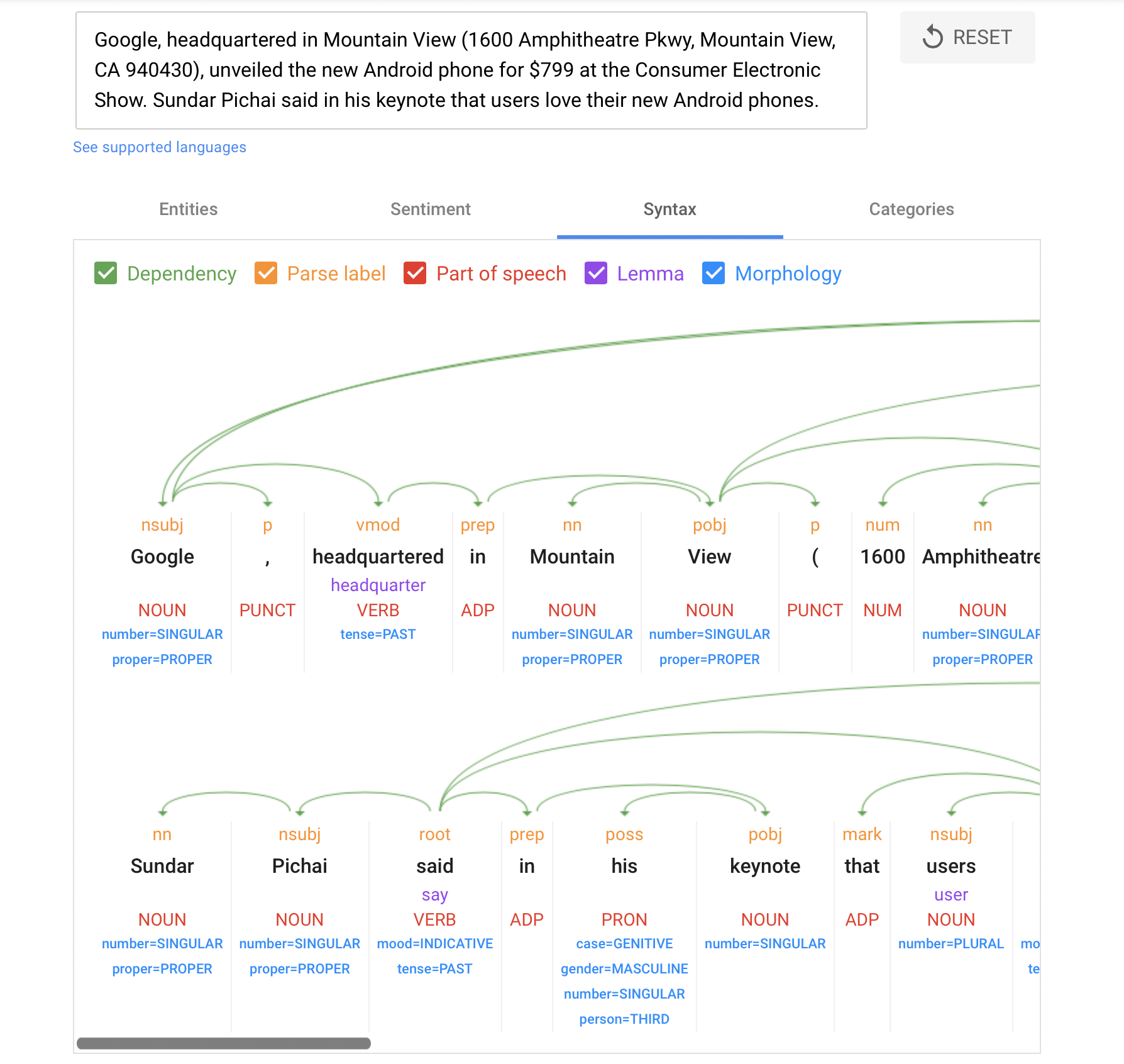
Task: Switch to the Entities tab
Action: click(x=188, y=209)
